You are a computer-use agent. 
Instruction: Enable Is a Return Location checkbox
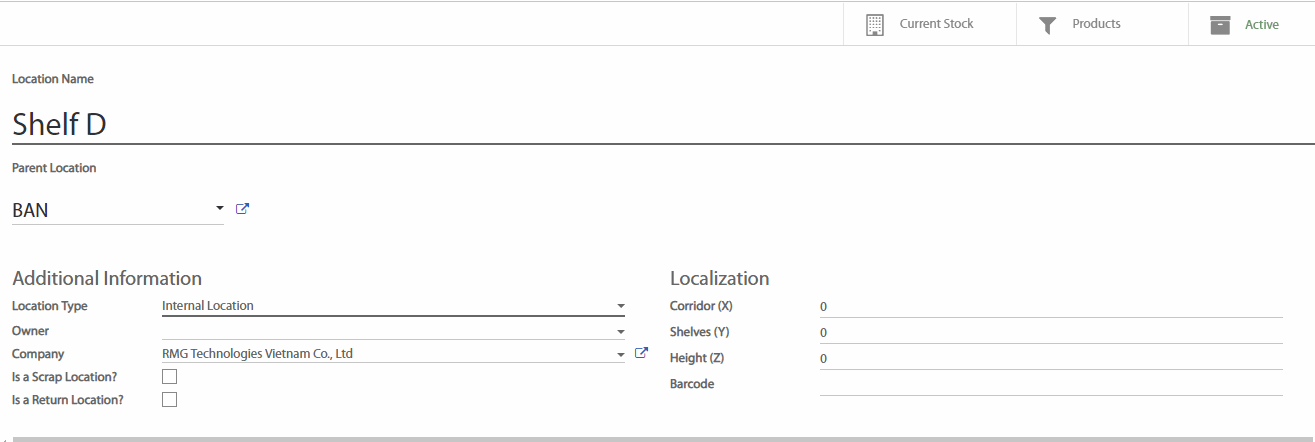[169, 400]
